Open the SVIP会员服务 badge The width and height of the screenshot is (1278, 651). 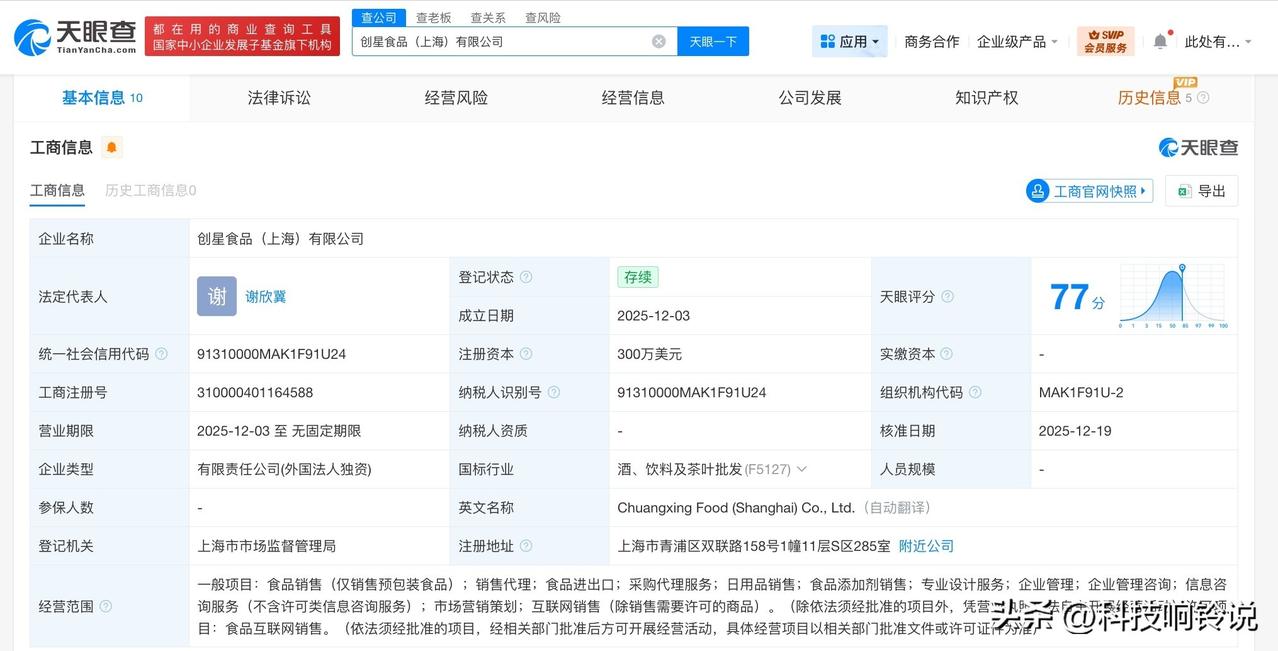point(1105,40)
